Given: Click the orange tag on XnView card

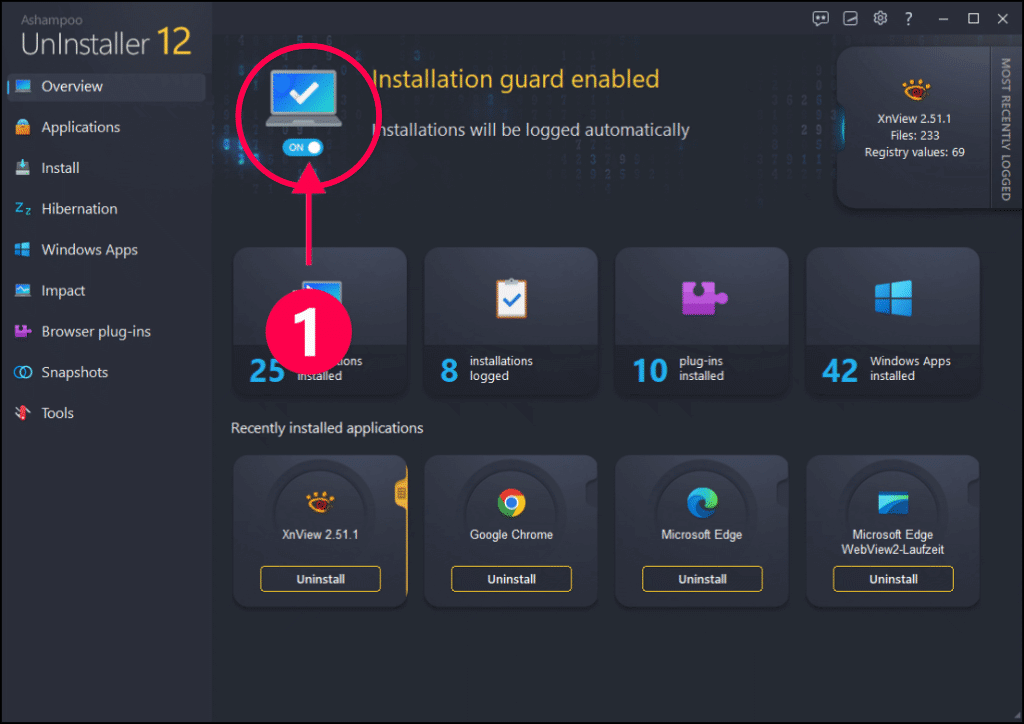Looking at the screenshot, I should tap(400, 494).
